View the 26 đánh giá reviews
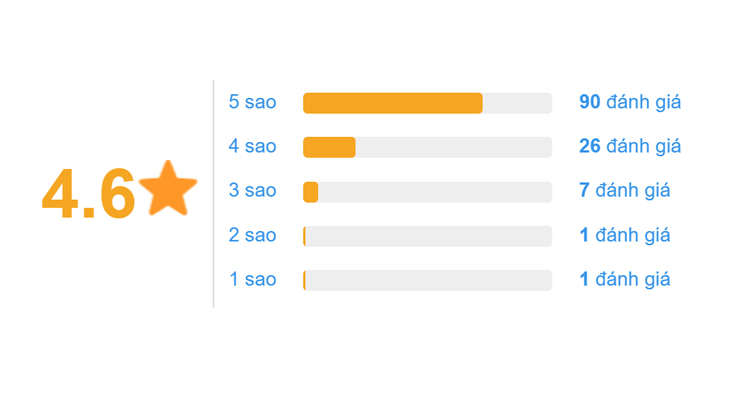The image size is (730, 400). tap(630, 146)
